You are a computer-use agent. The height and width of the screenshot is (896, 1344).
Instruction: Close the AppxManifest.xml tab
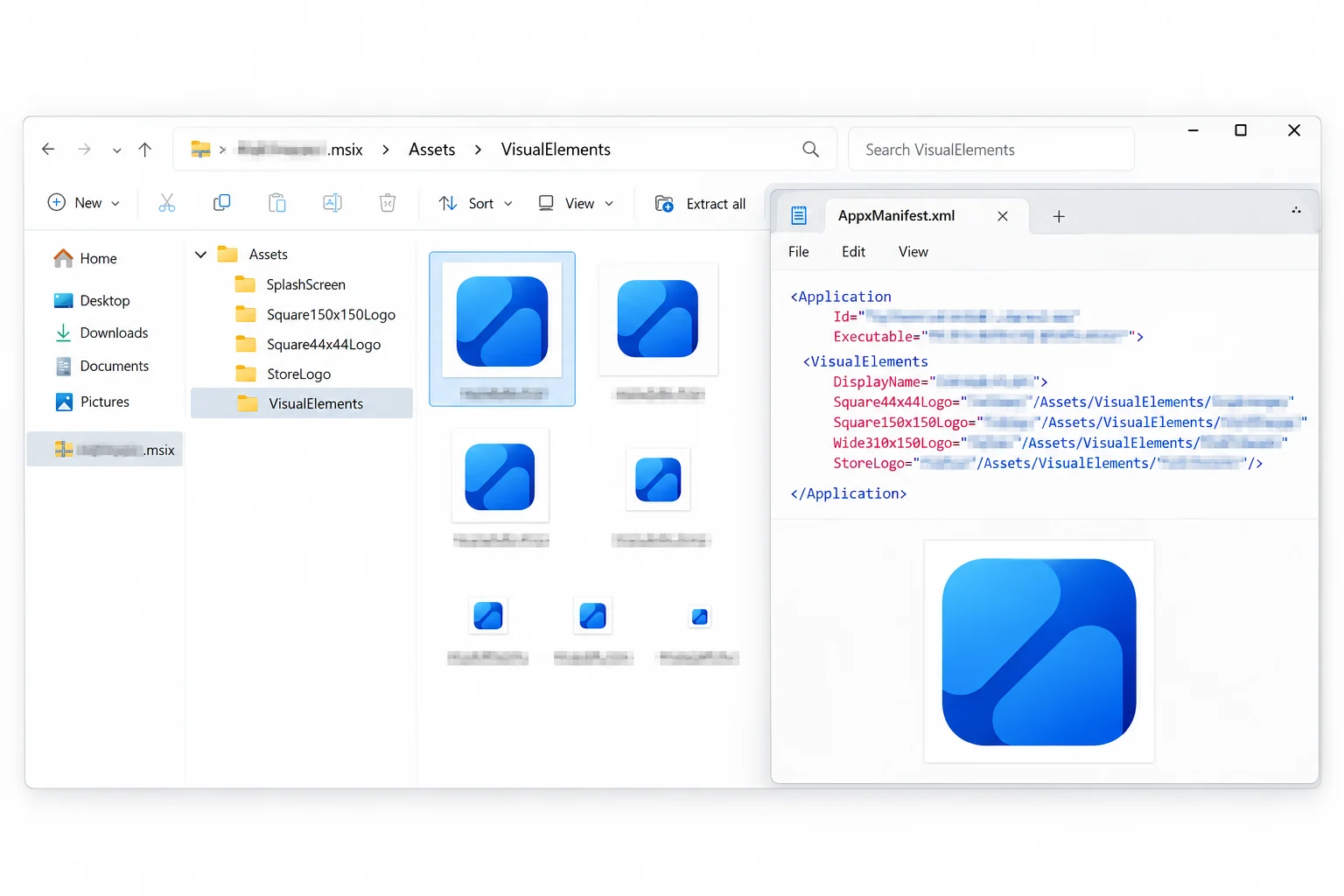pos(1003,216)
